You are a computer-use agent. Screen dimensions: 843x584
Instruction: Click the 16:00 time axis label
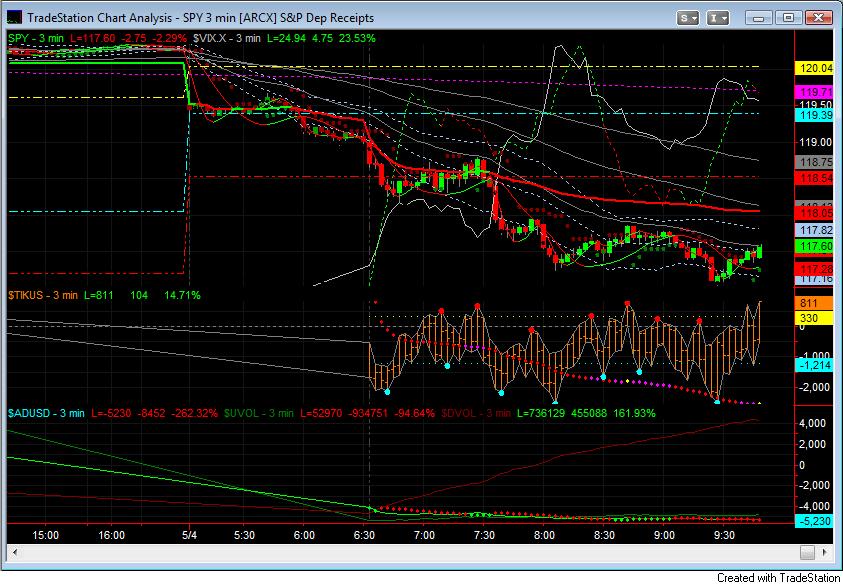112,535
